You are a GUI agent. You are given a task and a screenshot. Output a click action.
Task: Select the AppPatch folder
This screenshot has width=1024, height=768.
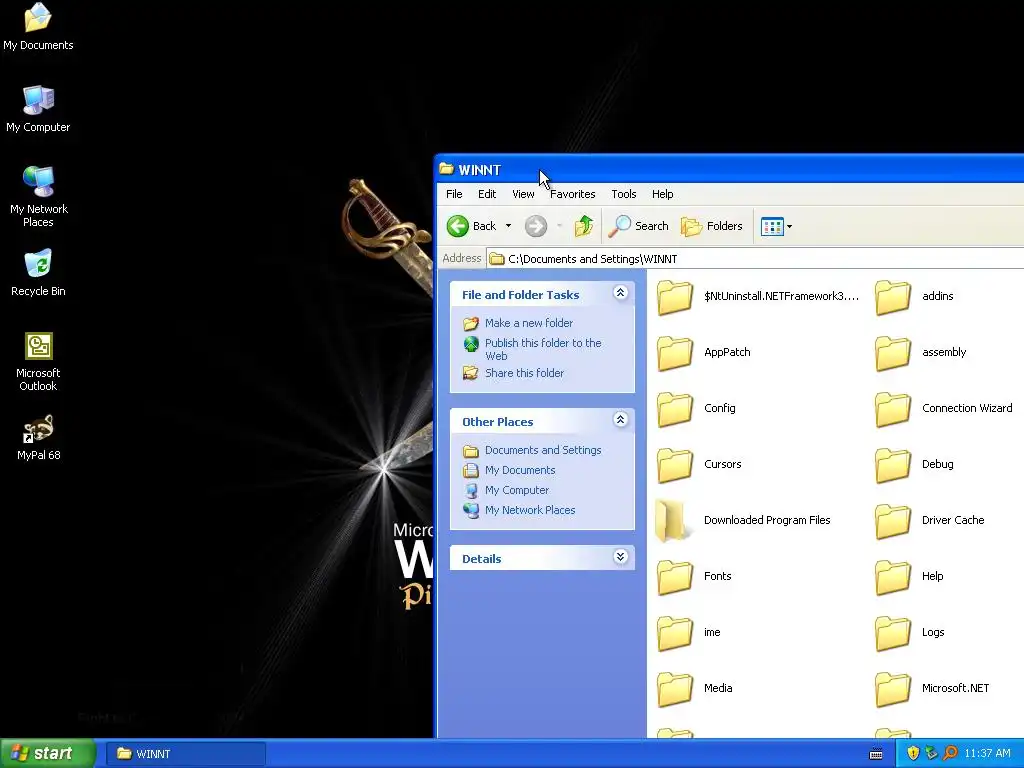(703, 353)
